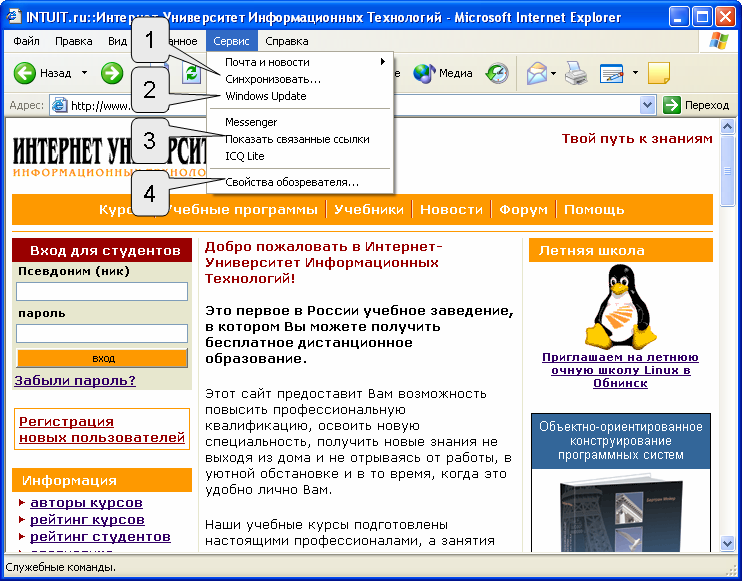The image size is (742, 581).
Task: Open the Edit button dropdown arrow
Action: click(635, 73)
